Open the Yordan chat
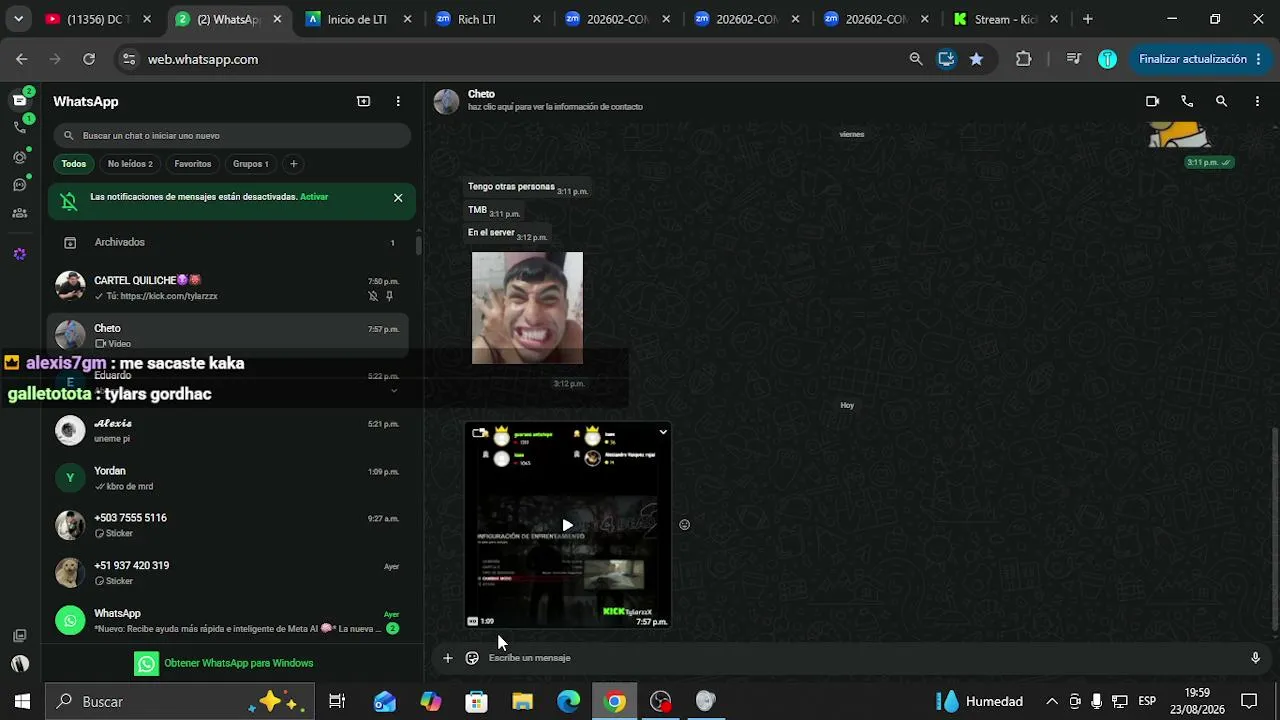This screenshot has height=720, width=1280. (x=228, y=478)
